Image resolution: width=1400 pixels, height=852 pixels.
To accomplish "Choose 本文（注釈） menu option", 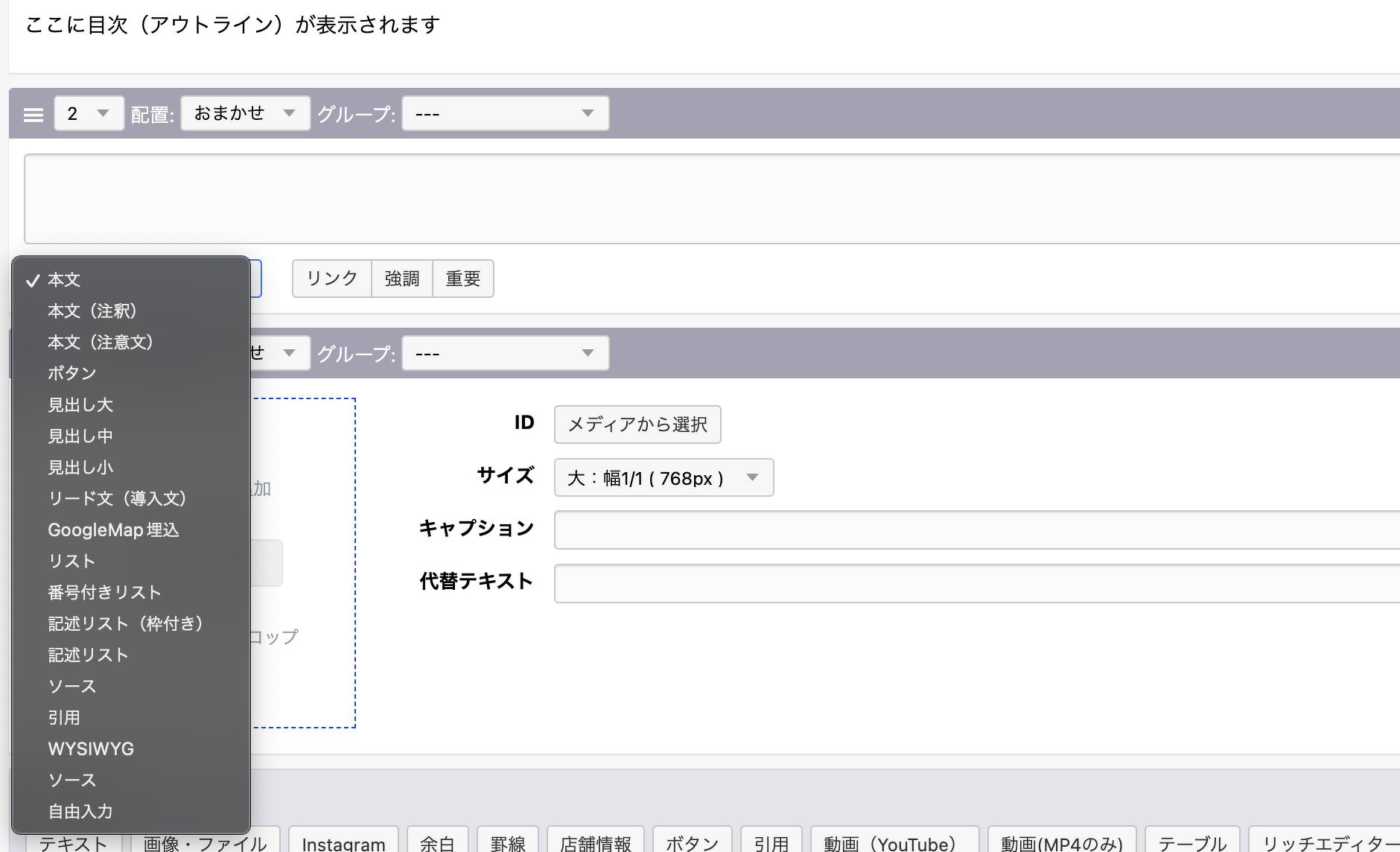I will point(93,311).
